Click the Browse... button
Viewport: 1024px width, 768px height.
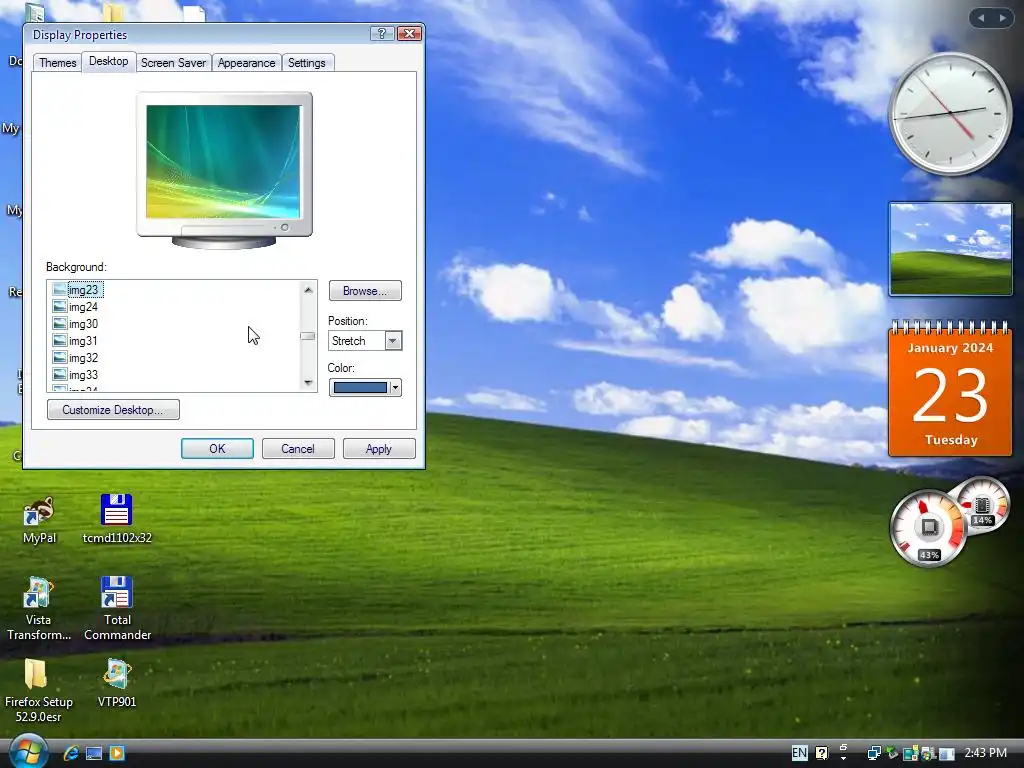click(x=365, y=291)
